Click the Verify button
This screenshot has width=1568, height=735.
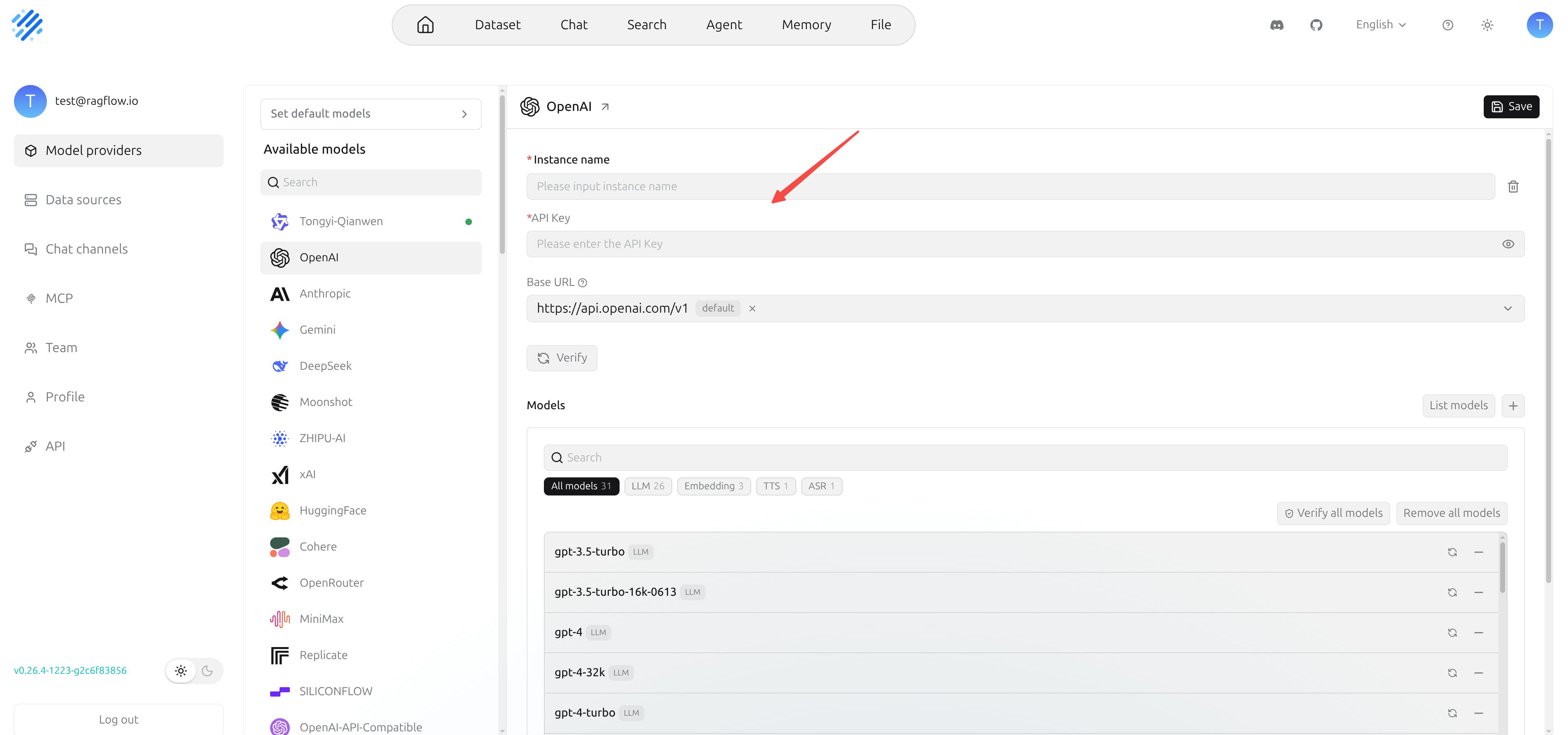pos(562,358)
